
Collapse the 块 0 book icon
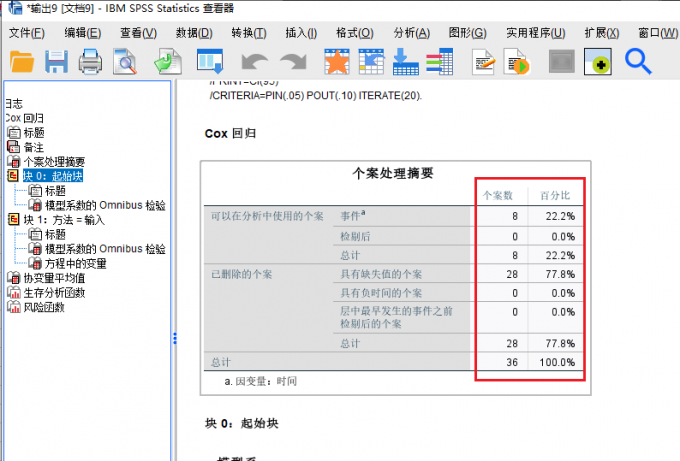13,176
